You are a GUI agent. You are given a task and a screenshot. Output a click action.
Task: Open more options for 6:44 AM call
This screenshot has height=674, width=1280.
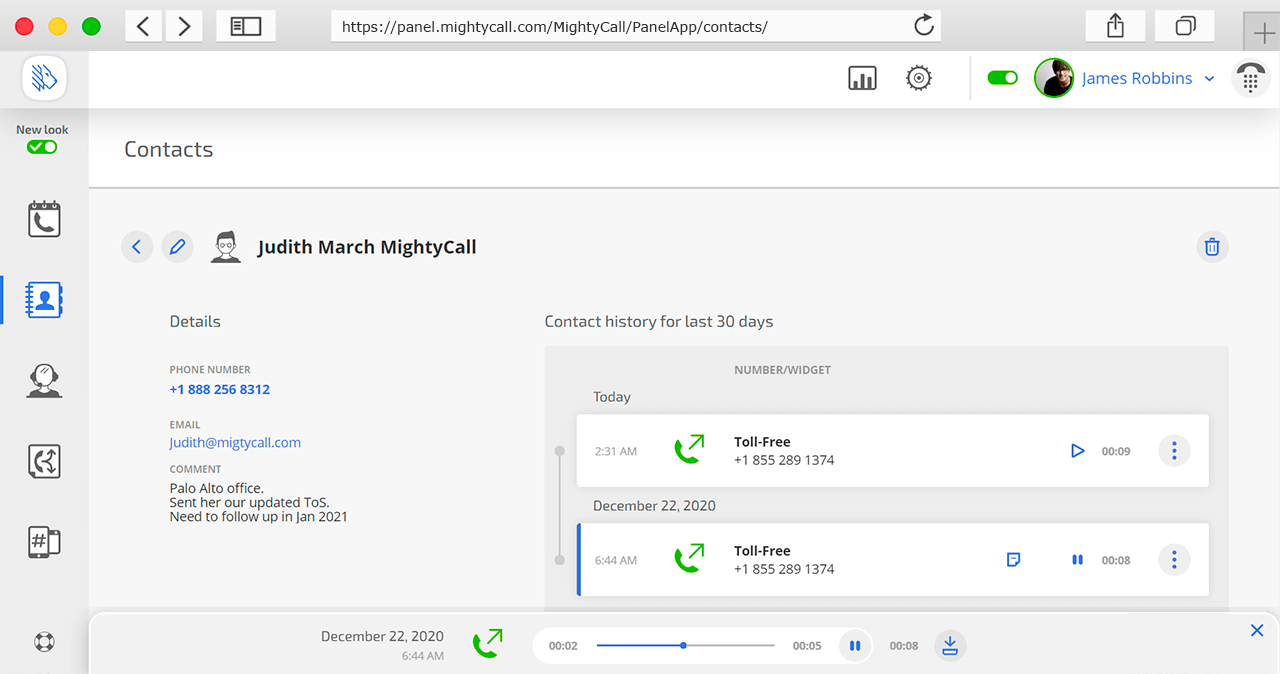(x=1174, y=560)
